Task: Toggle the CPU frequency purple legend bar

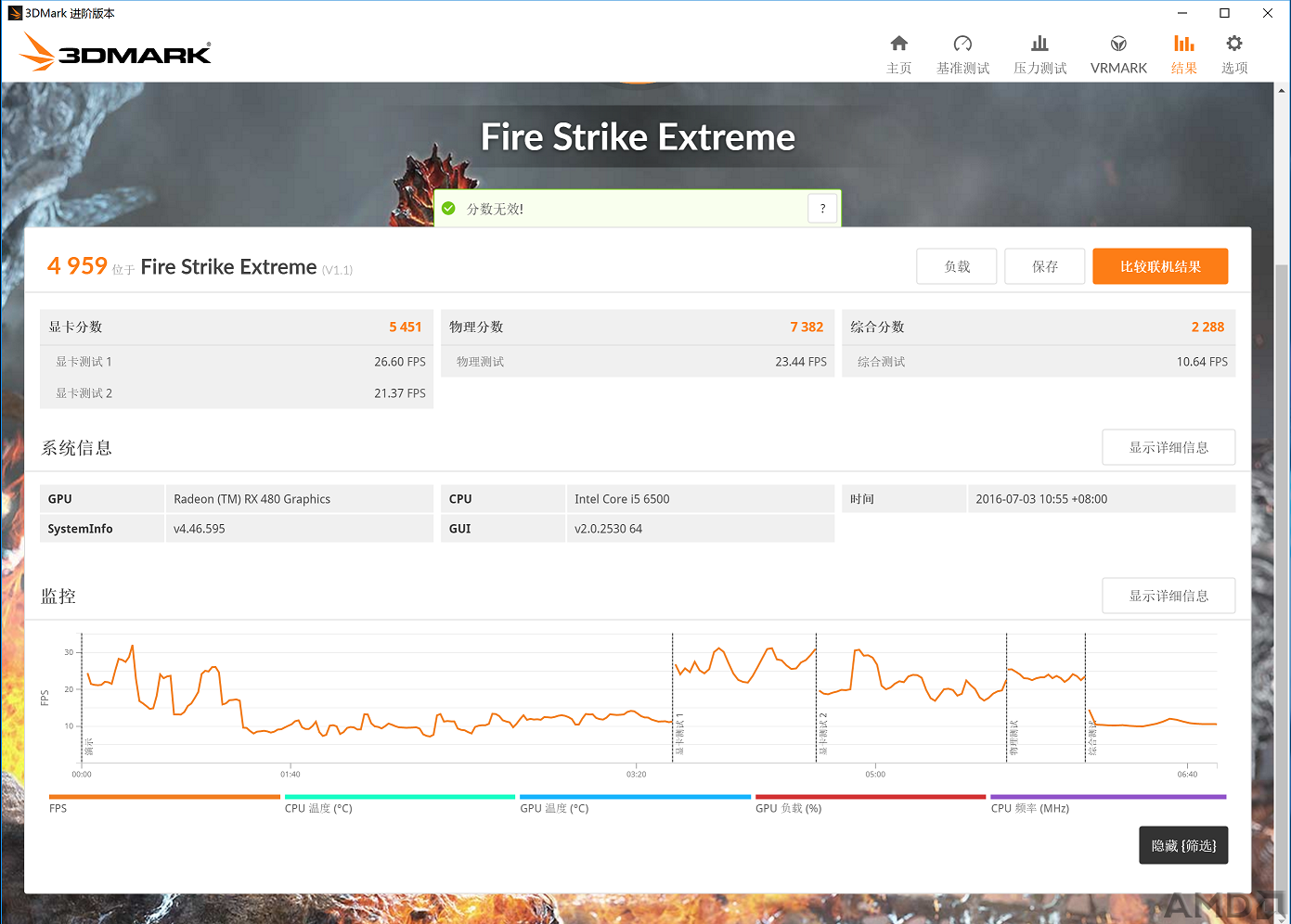Action: [1108, 797]
